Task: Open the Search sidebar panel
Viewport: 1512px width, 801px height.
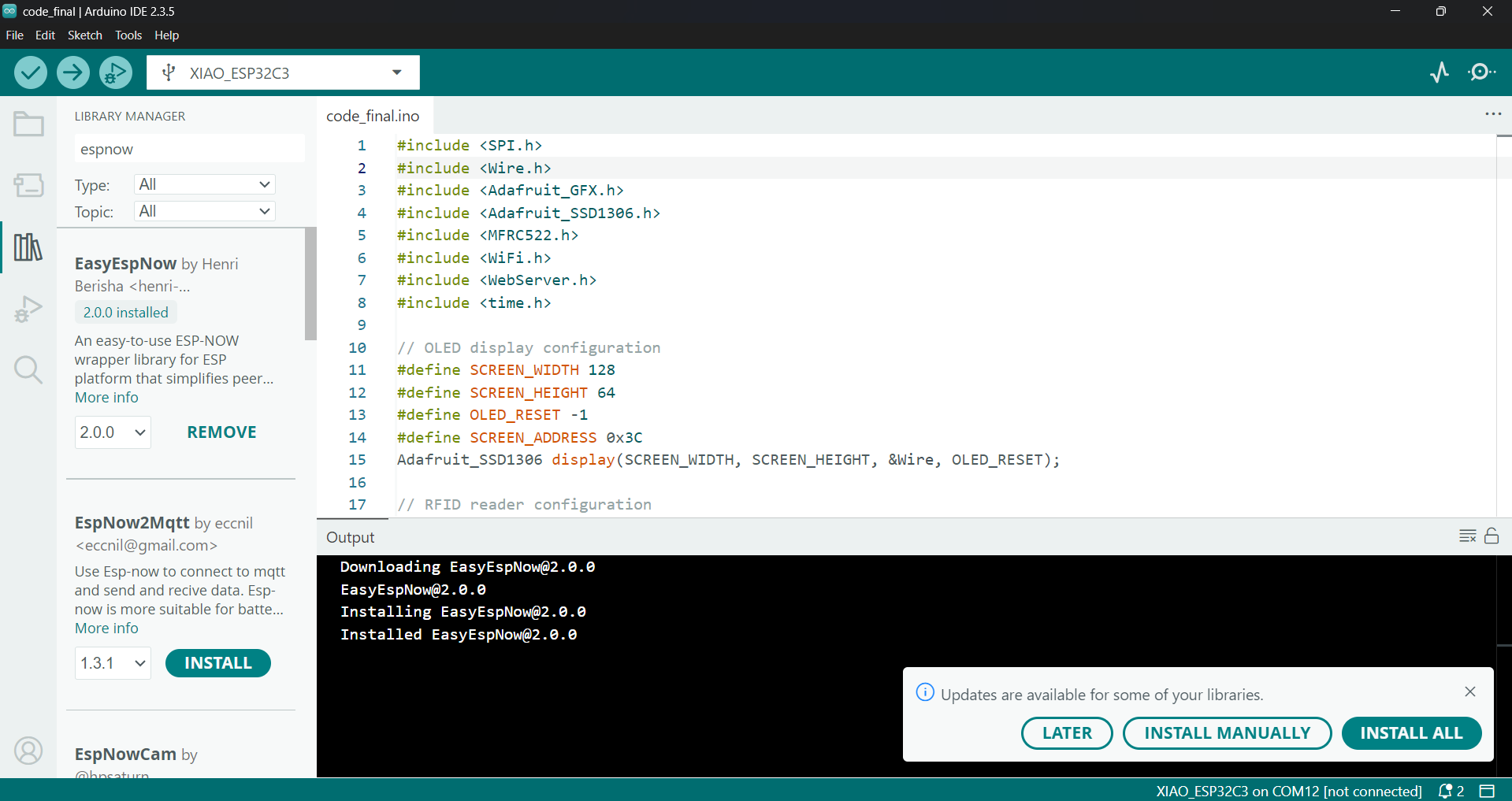Action: [28, 369]
